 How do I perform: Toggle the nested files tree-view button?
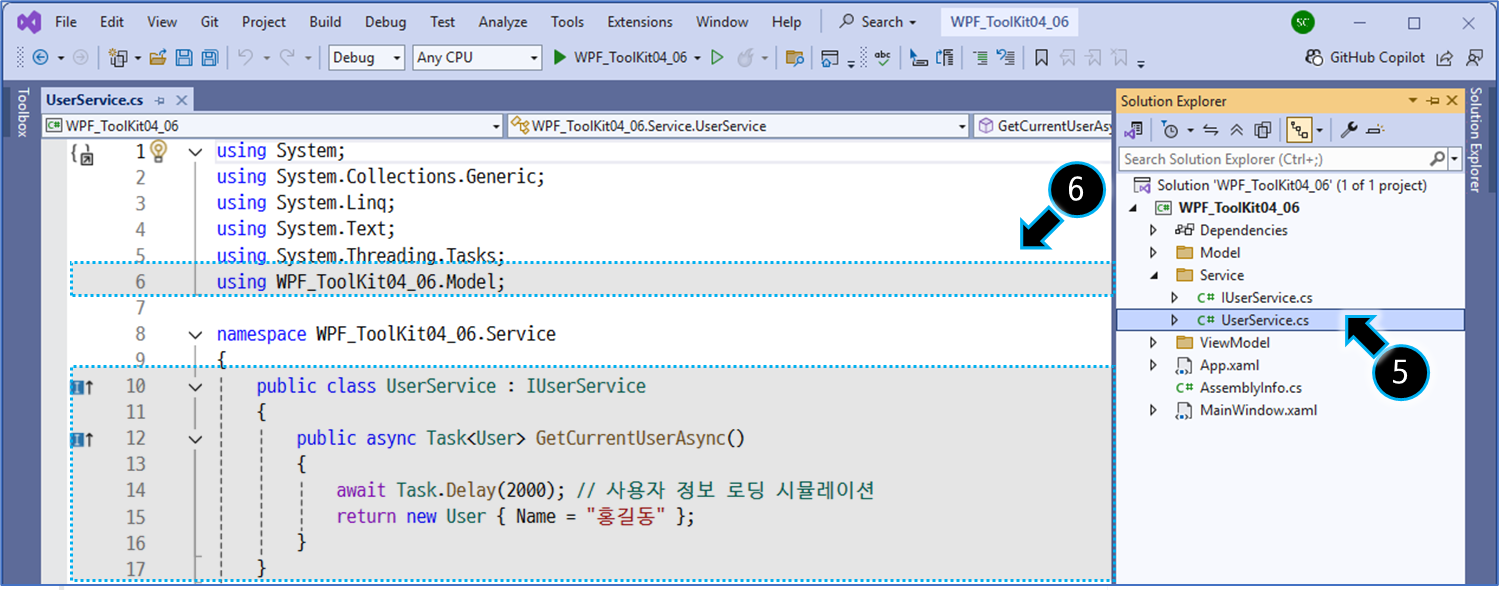[x=1298, y=130]
